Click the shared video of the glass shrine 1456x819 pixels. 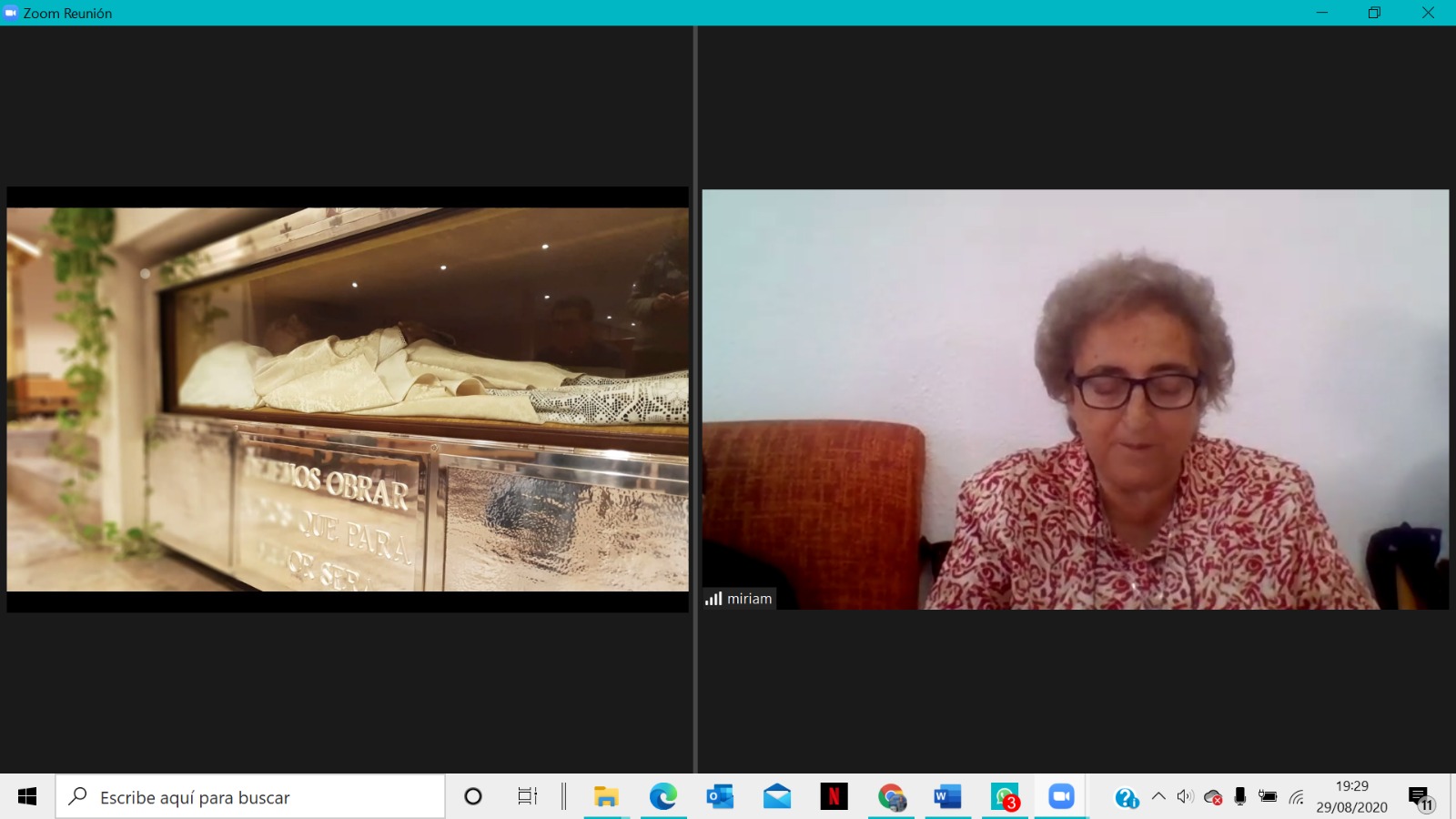tap(348, 399)
